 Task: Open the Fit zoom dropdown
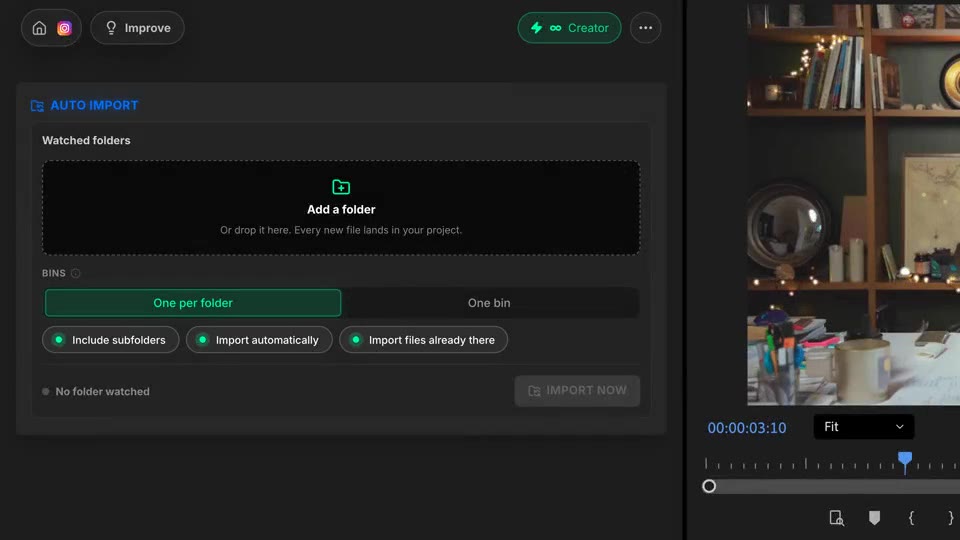tap(864, 427)
